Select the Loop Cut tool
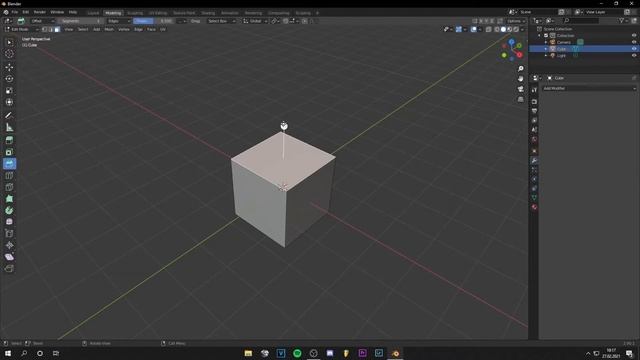Image resolution: width=640 pixels, height=360 pixels. (9, 176)
